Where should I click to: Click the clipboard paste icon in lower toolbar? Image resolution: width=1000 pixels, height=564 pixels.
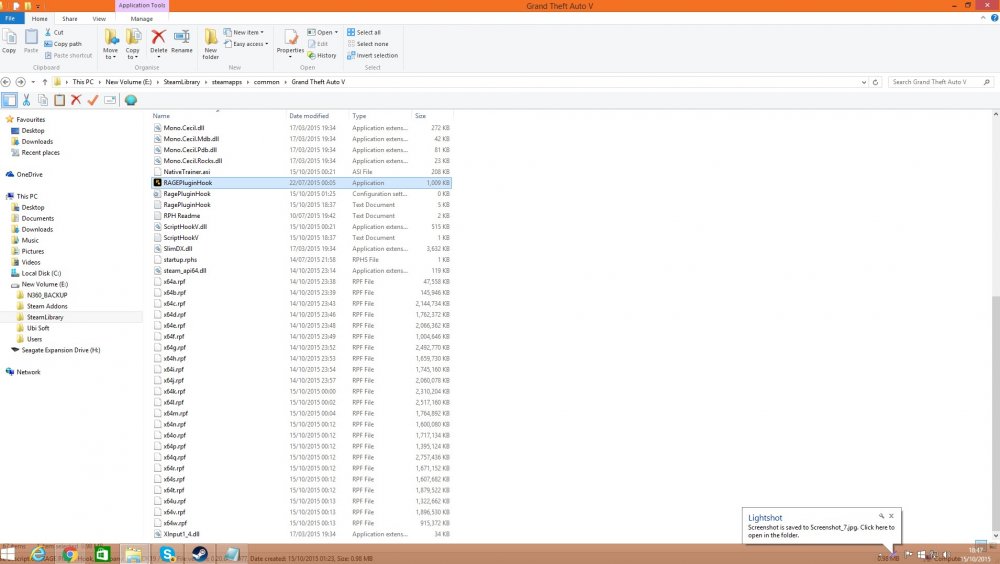point(59,100)
